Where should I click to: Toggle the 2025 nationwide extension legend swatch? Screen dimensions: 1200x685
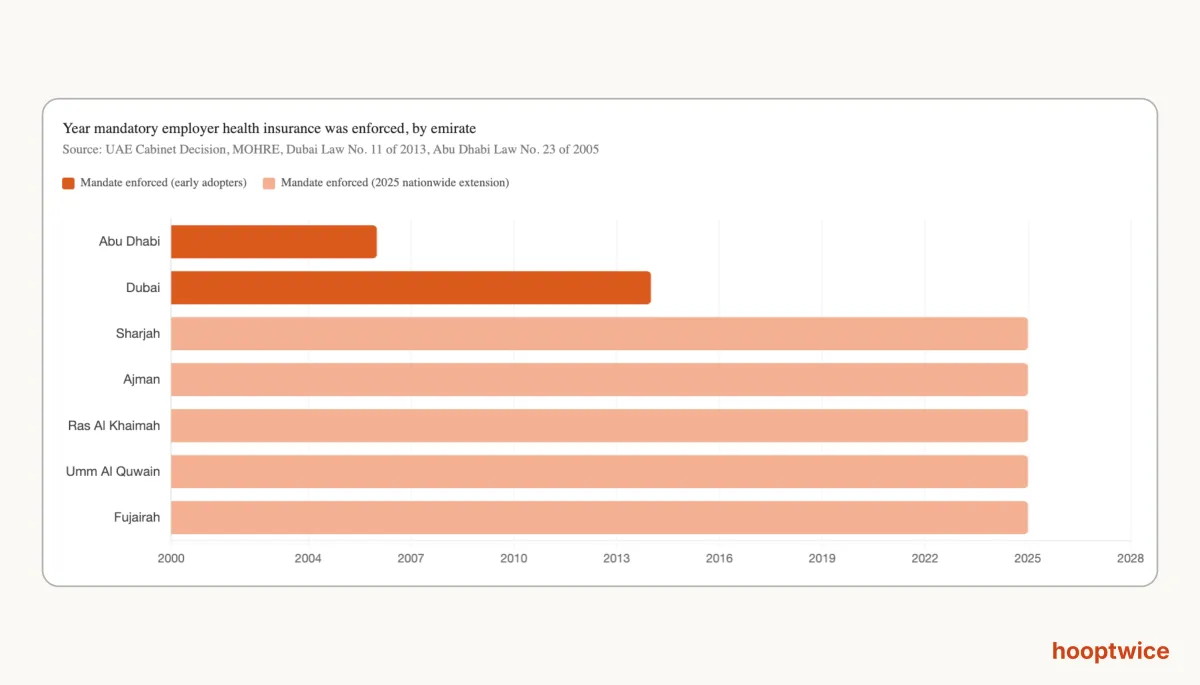click(269, 183)
